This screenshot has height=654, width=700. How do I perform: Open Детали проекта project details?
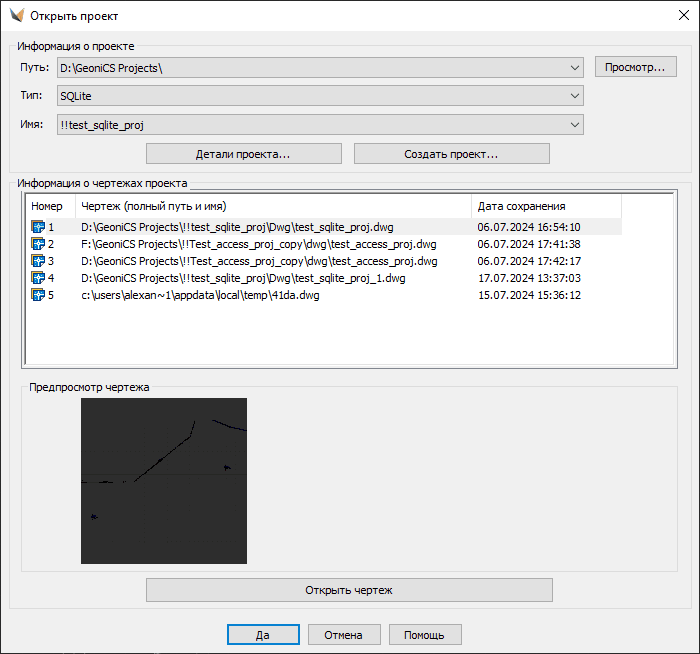point(243,154)
